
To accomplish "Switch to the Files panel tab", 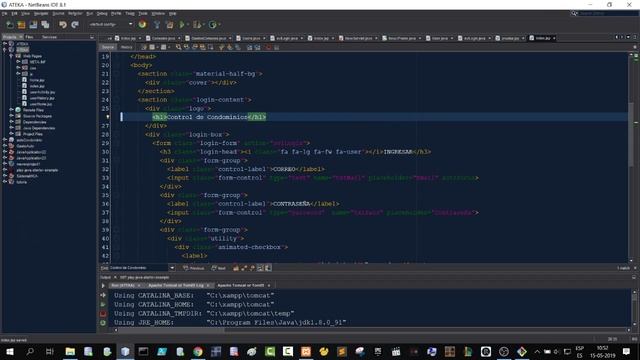I will point(29,37).
